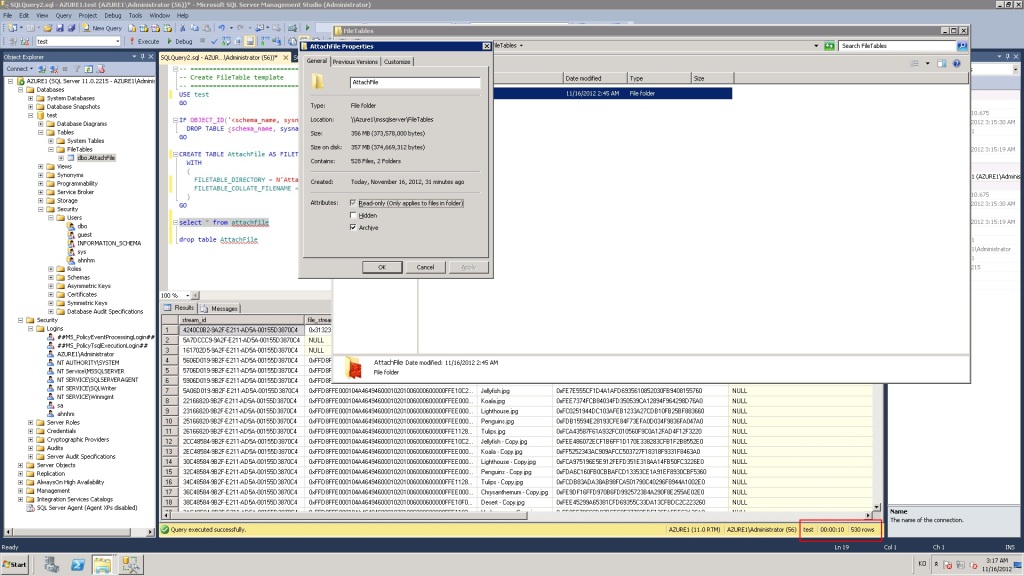The height and width of the screenshot is (576, 1024).
Task: Click the Execute button
Action: point(144,41)
